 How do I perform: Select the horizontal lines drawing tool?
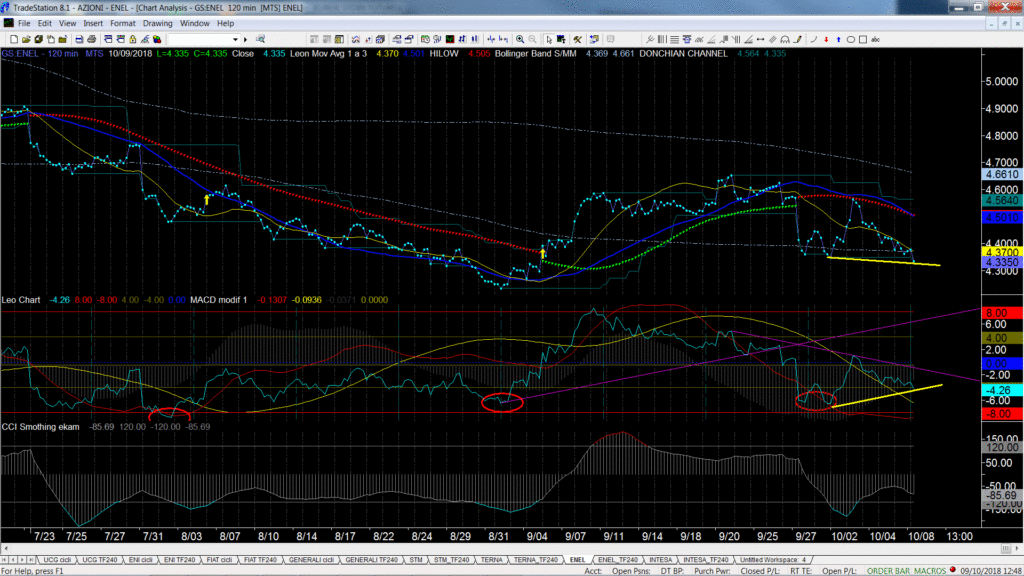pyautogui.click(x=675, y=39)
